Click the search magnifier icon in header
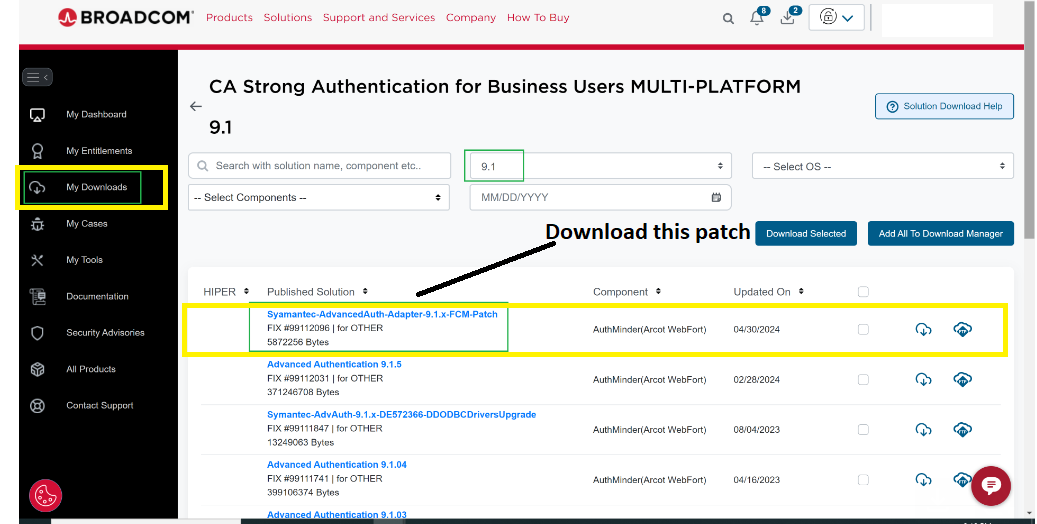Viewport: 1037px width, 524px height. point(728,18)
